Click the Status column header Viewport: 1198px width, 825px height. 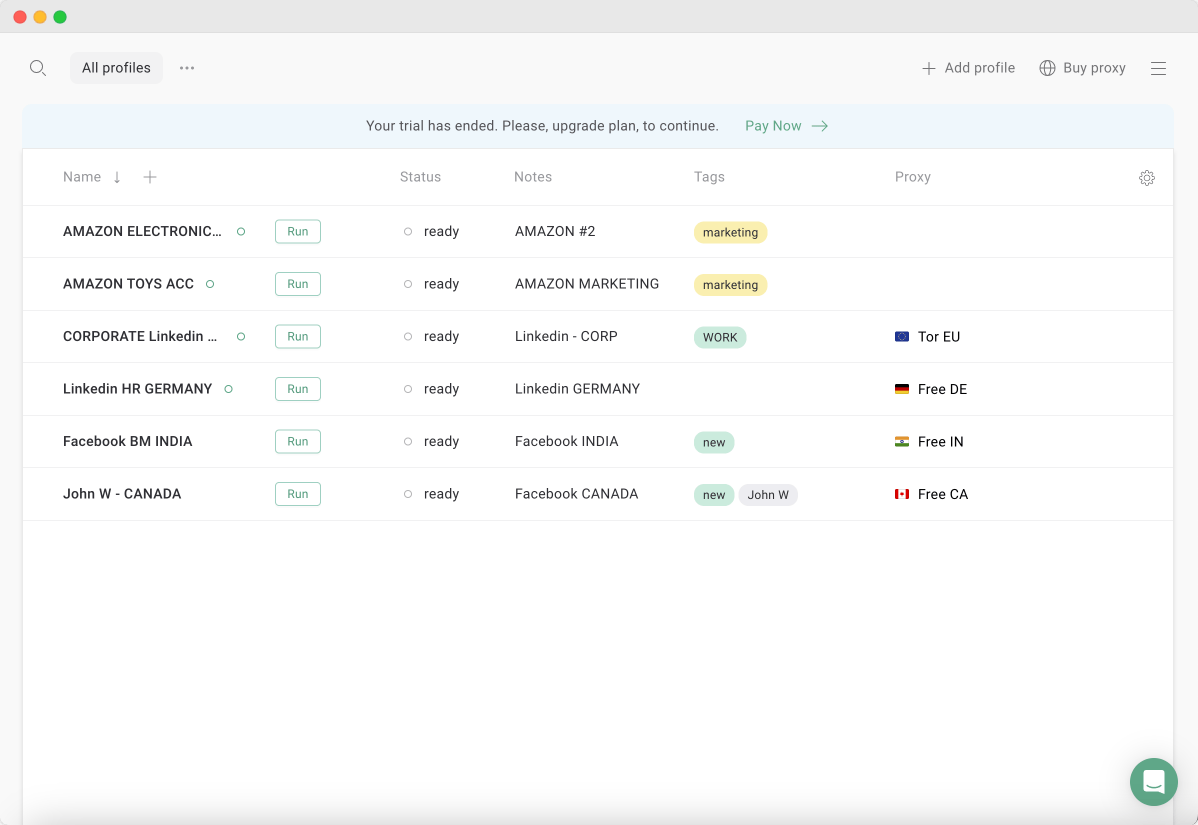click(420, 177)
